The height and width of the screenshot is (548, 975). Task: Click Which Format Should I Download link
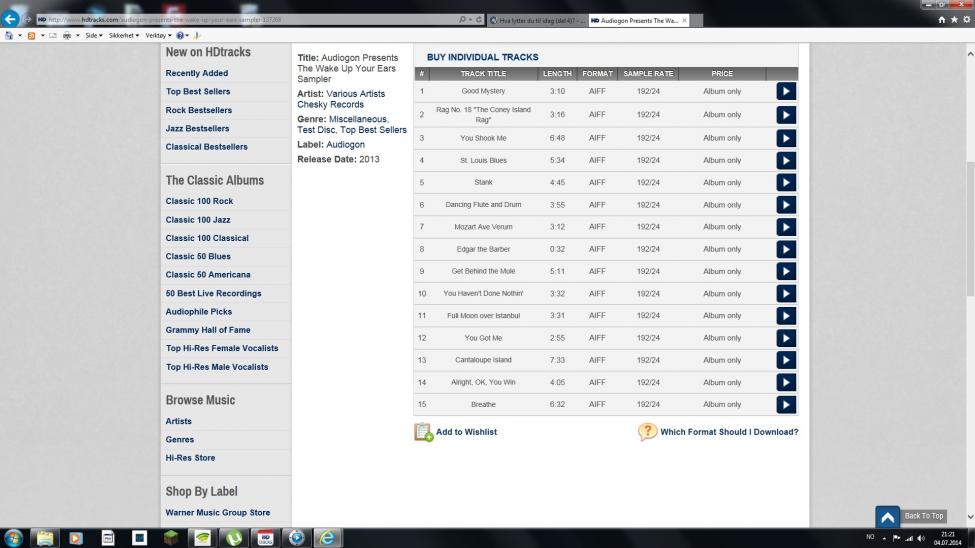tap(729, 432)
